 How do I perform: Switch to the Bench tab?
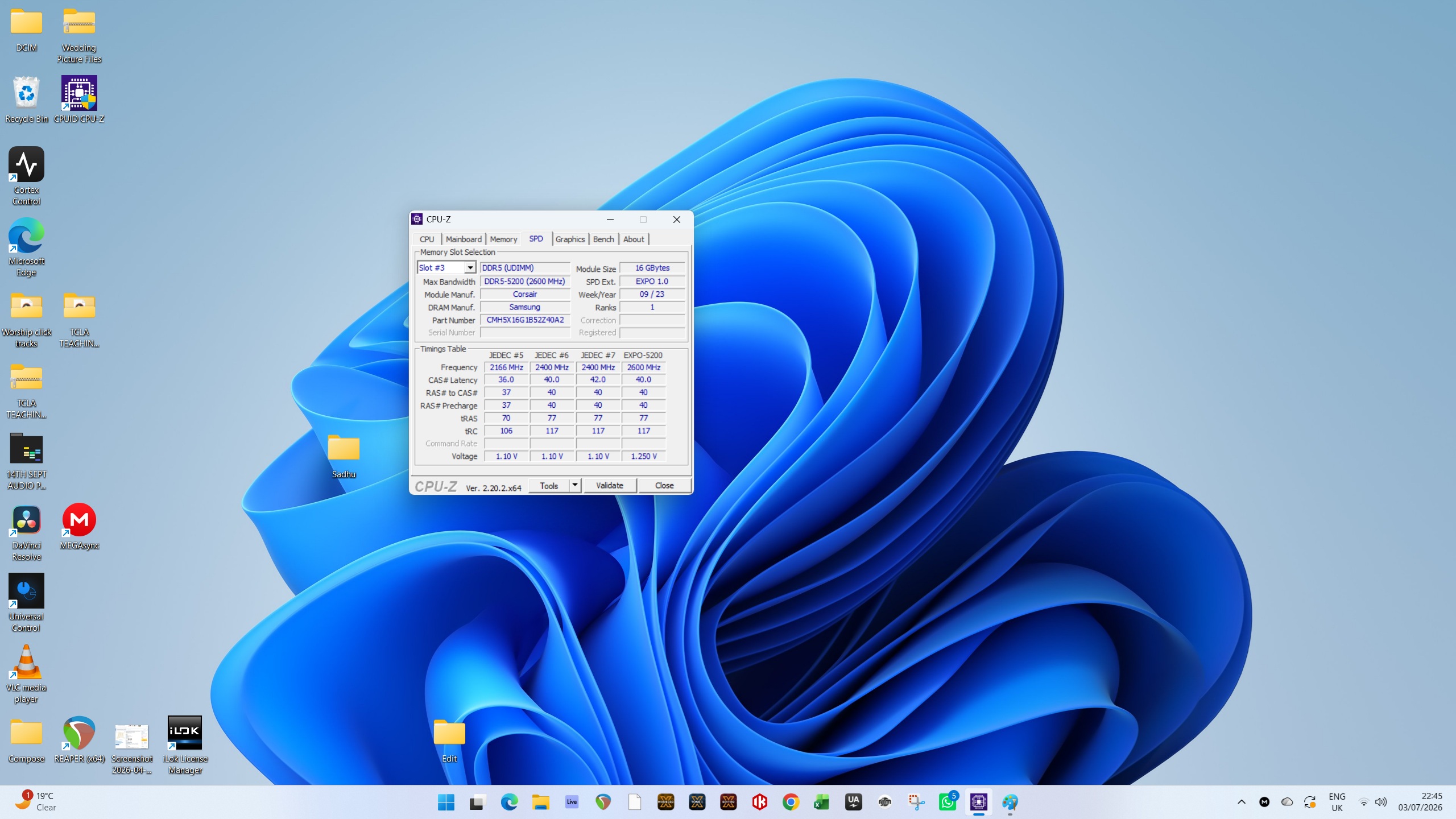pos(603,239)
